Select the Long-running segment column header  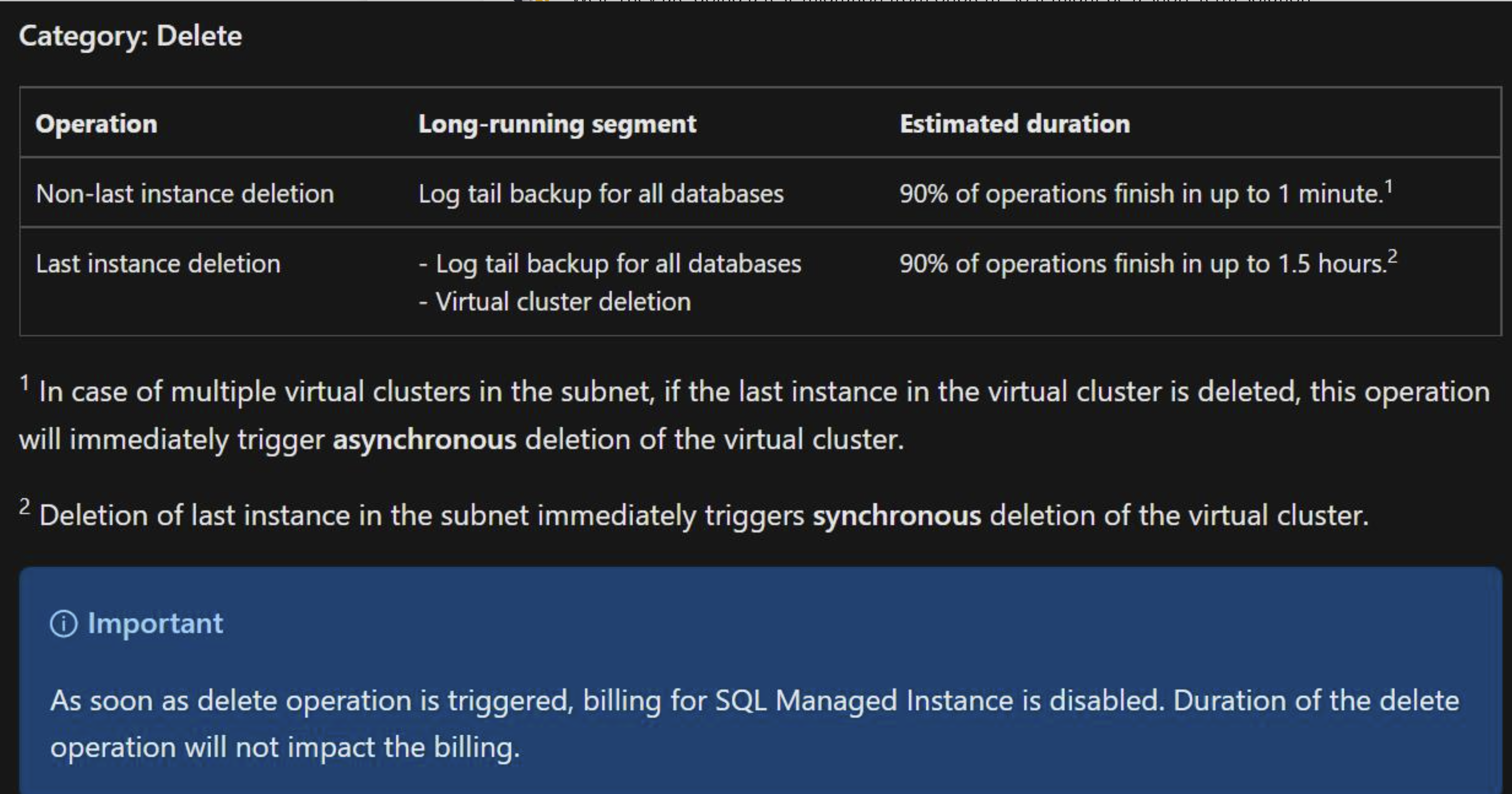point(557,124)
